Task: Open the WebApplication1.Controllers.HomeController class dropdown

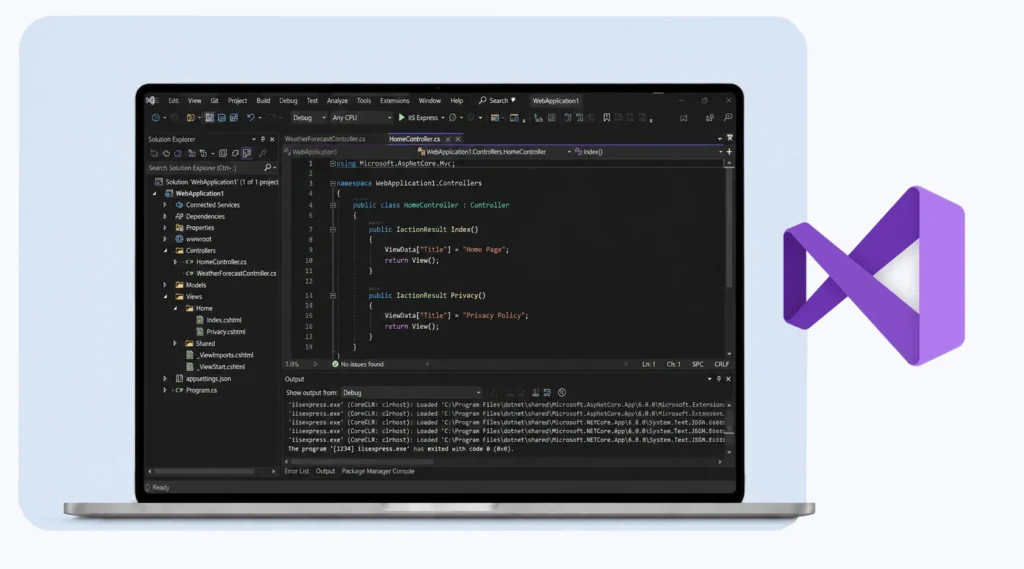Action: point(494,152)
